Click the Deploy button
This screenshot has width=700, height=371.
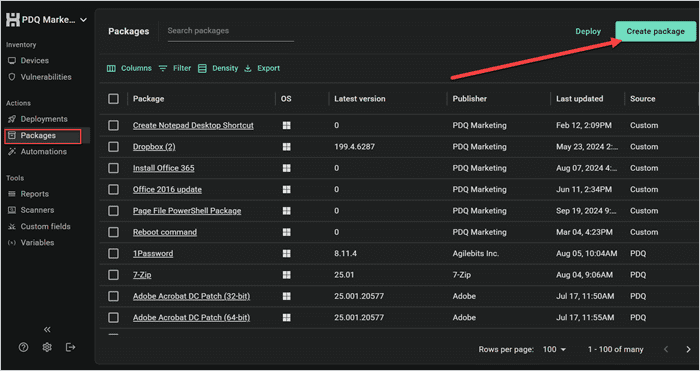[x=588, y=31]
